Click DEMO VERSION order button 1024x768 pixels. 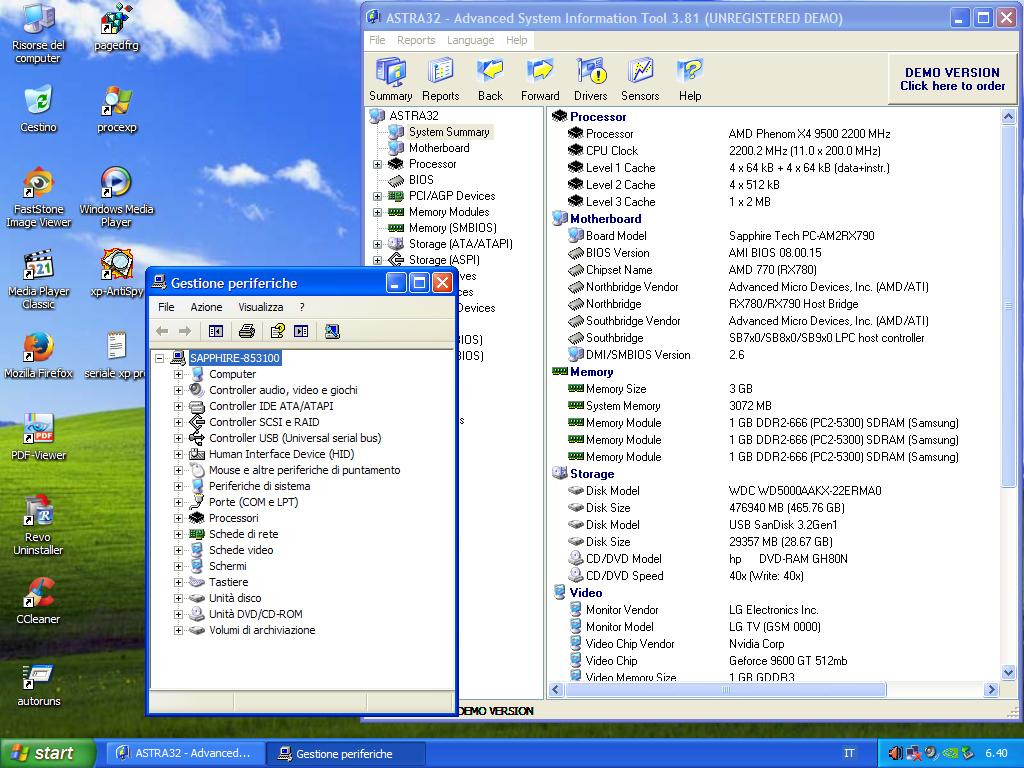952,79
